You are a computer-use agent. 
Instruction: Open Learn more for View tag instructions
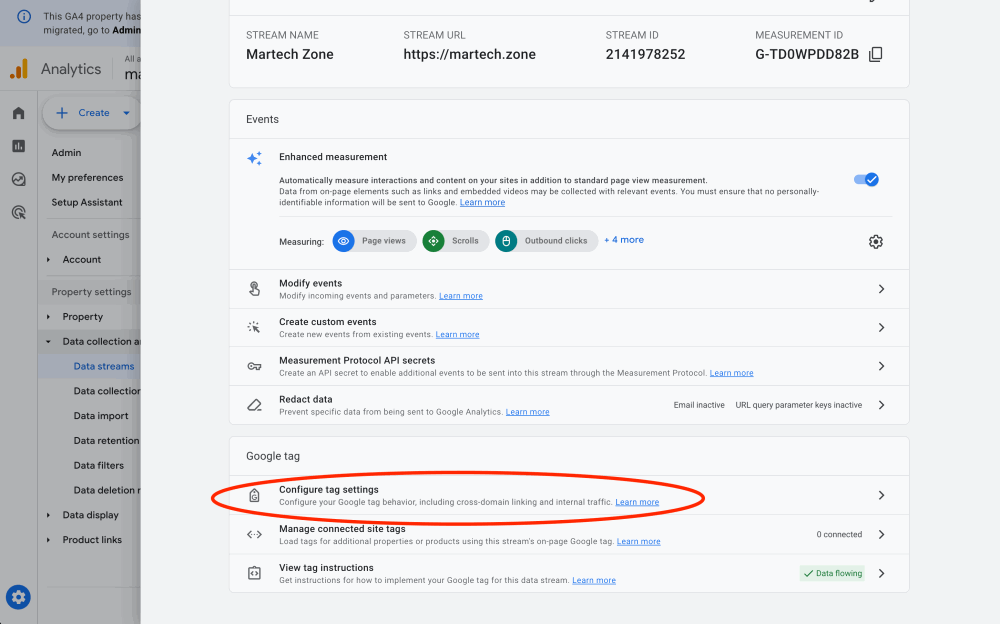[x=594, y=581]
